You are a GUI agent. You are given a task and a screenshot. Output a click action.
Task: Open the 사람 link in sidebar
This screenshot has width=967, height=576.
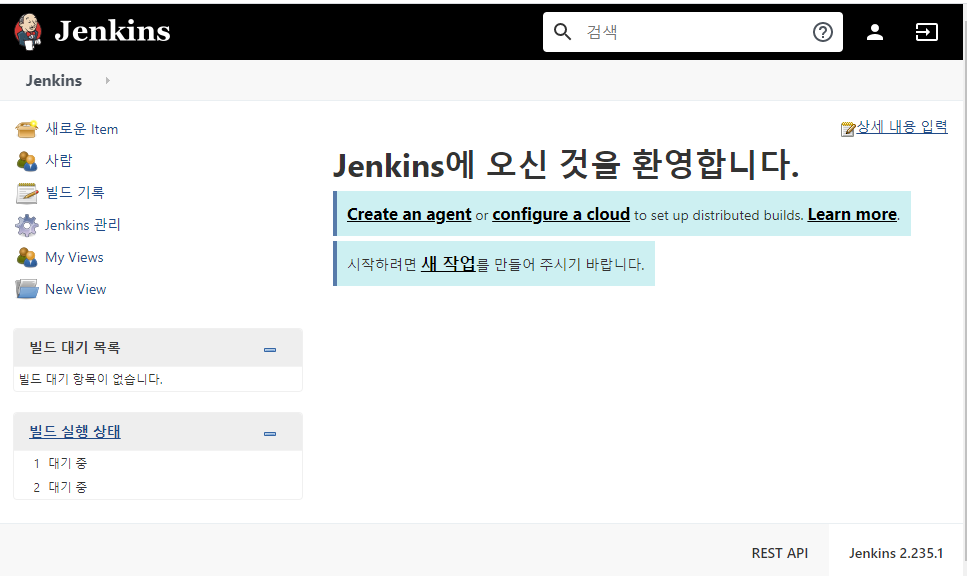pyautogui.click(x=59, y=160)
